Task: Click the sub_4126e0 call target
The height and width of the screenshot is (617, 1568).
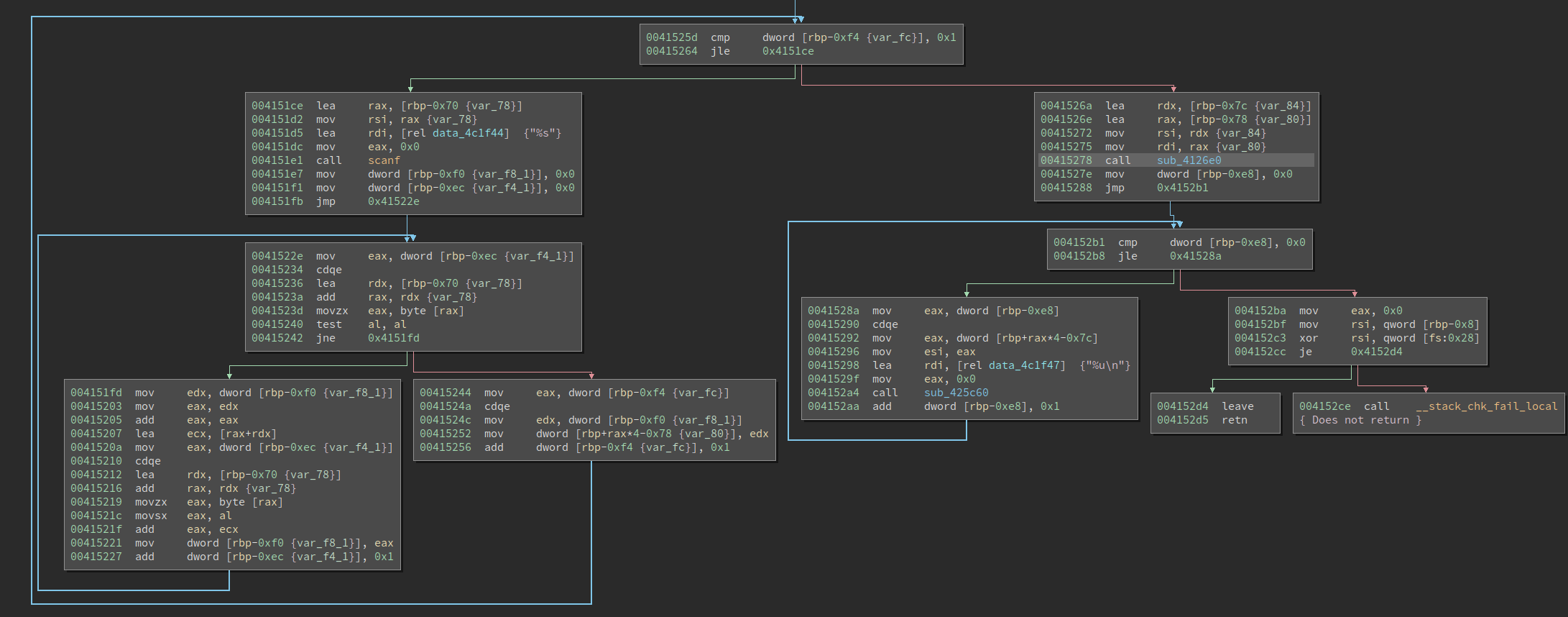Action: 1189,160
